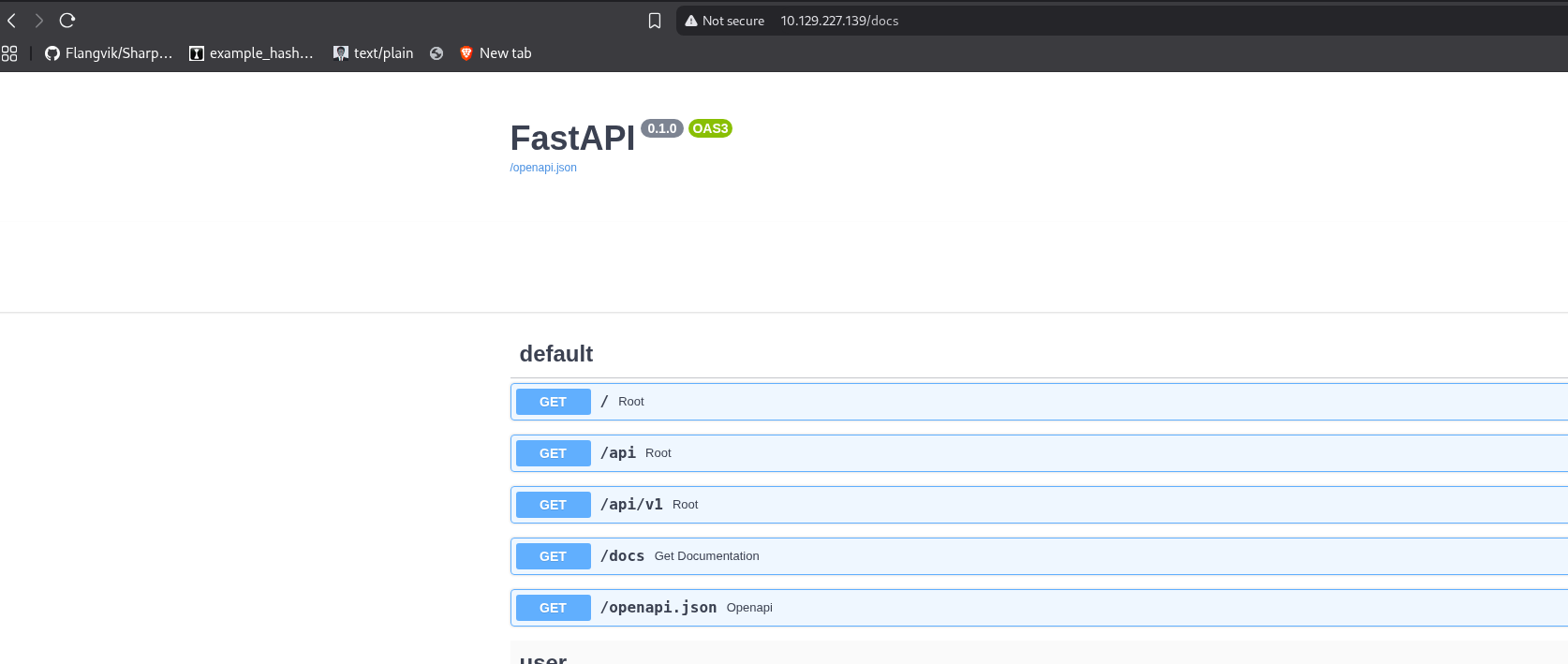Reload the page with refresh icon
Screen dimensions: 1568x664
point(67,21)
